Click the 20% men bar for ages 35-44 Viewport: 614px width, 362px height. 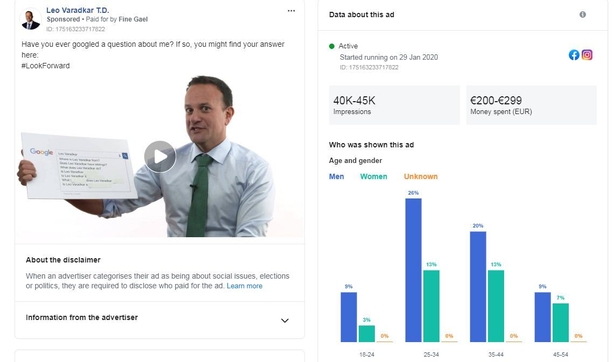[478, 286]
